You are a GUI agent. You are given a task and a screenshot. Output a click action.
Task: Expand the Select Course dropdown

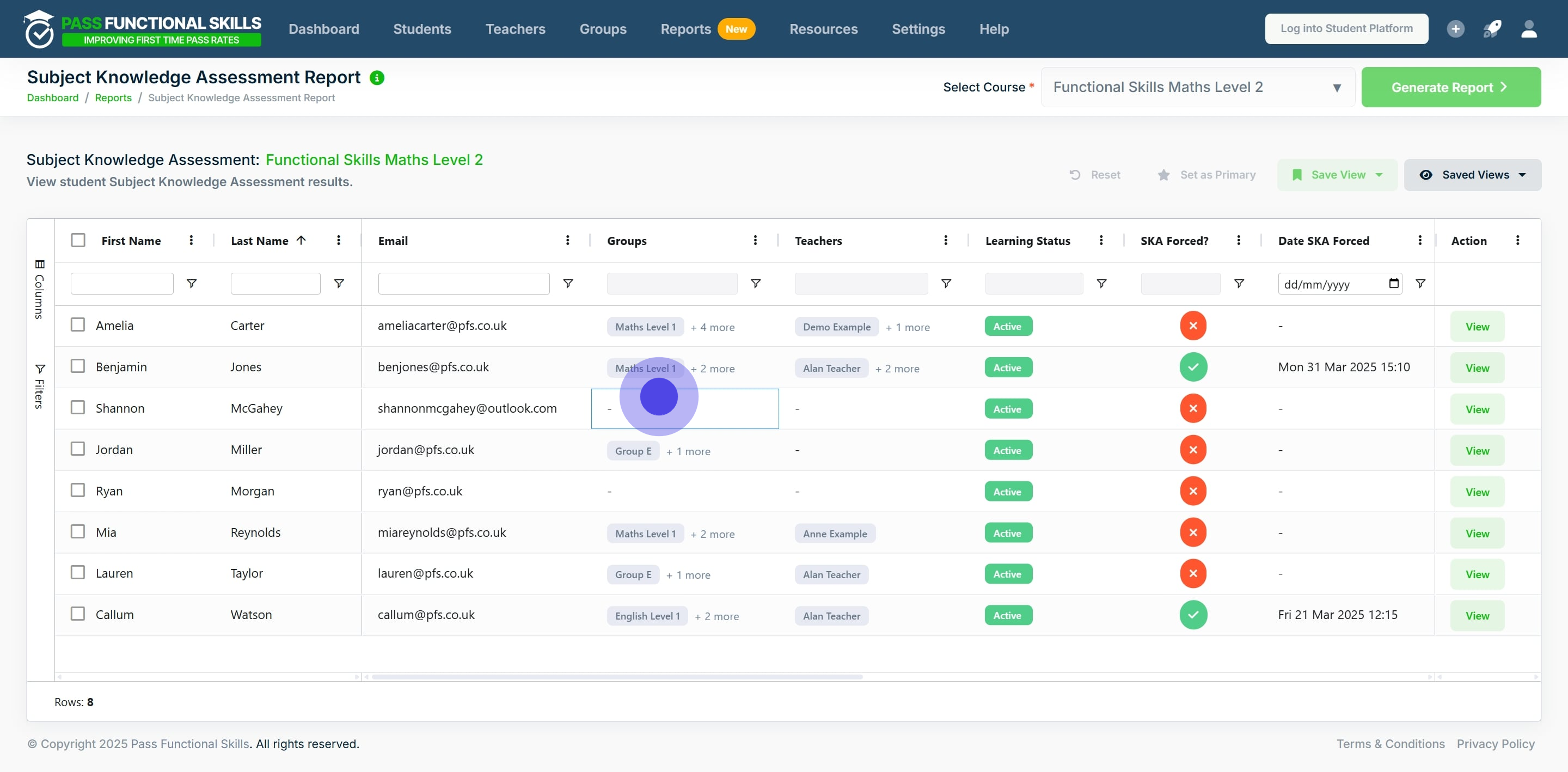[1197, 87]
